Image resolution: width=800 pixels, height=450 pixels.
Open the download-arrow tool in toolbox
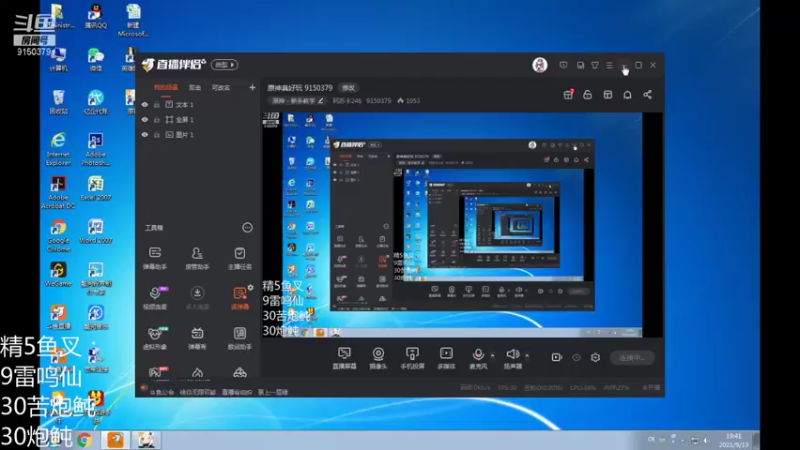click(197, 297)
